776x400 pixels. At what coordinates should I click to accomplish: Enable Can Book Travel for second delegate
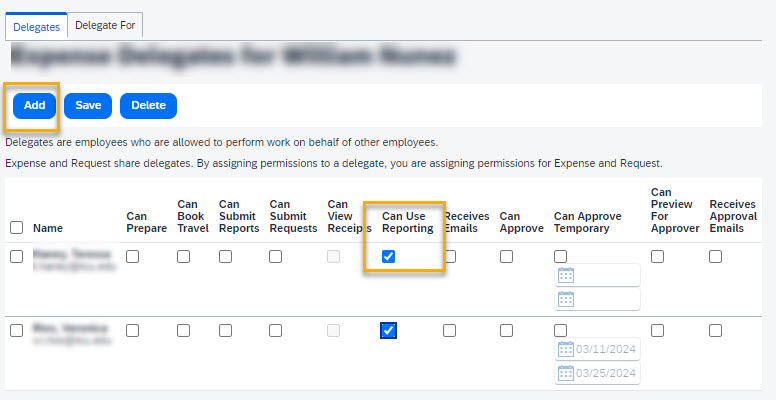coord(184,331)
